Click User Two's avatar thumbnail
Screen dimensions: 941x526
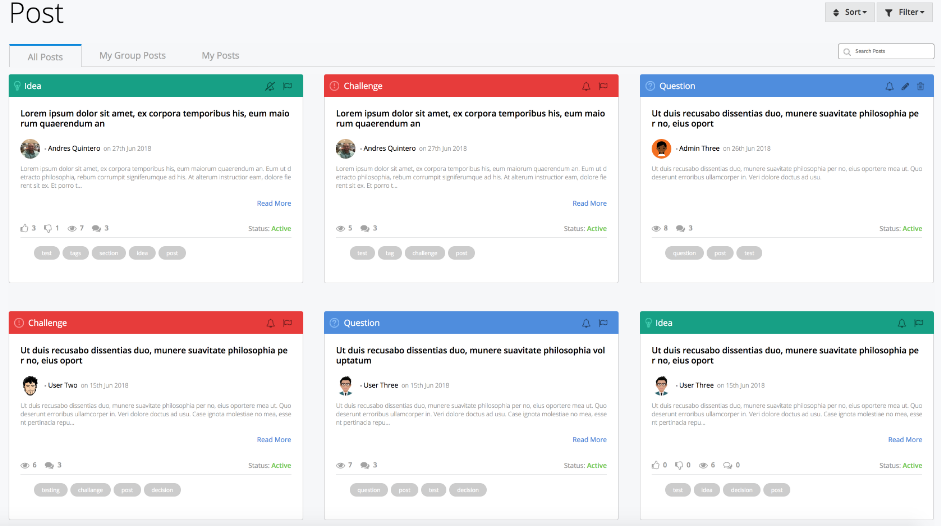click(x=30, y=385)
